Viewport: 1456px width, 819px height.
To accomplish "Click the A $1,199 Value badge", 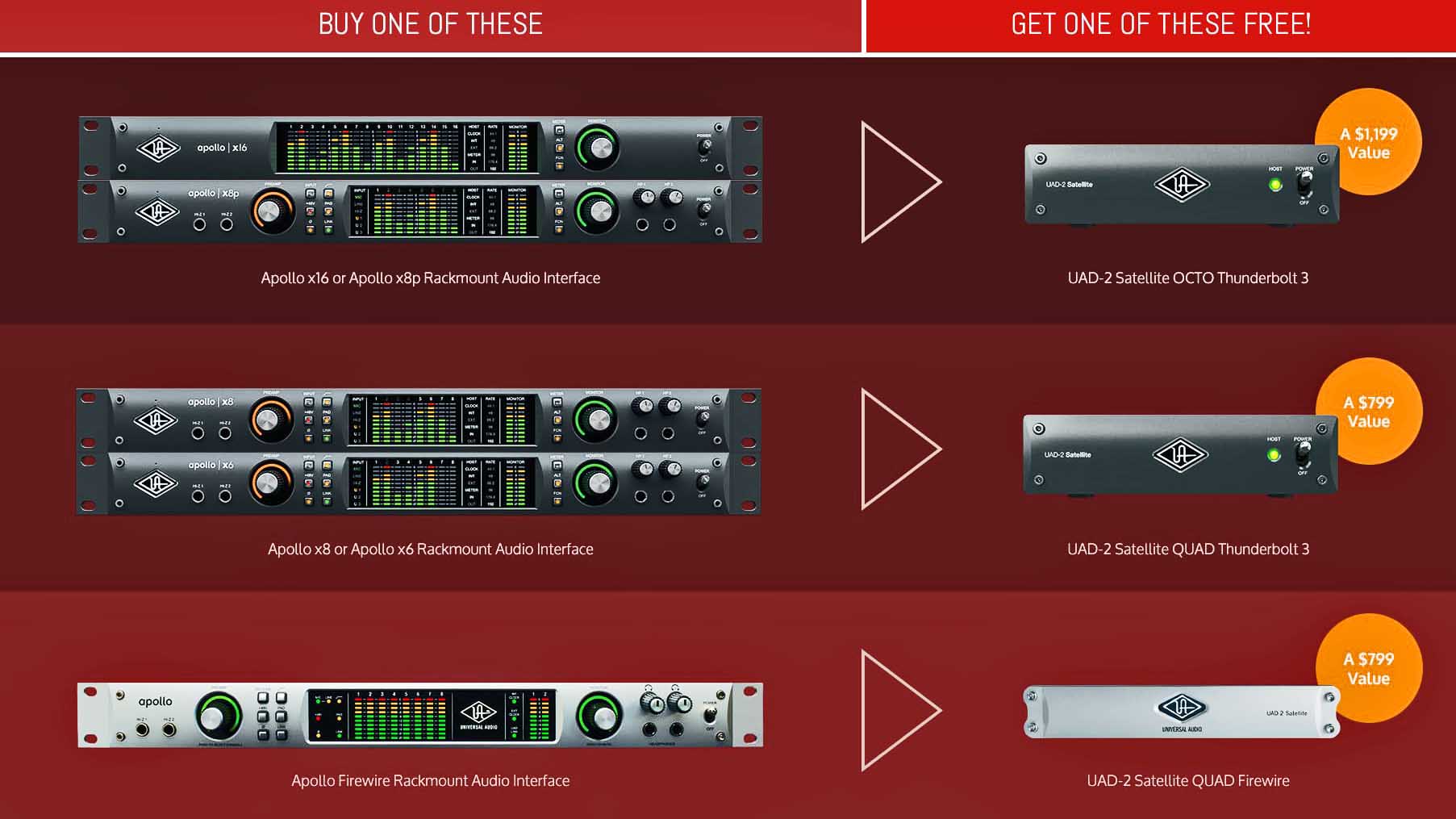I will 1368,142.
